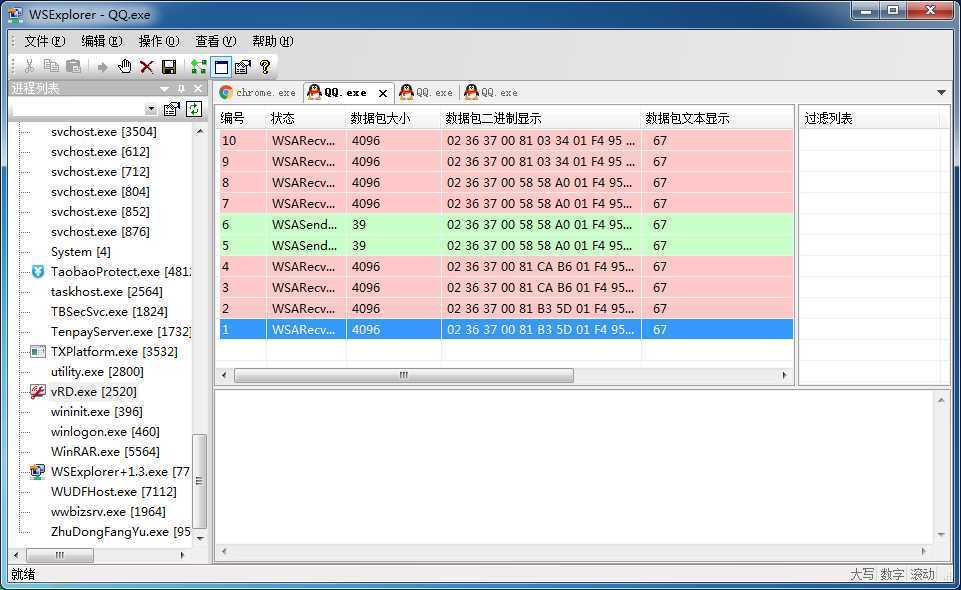Image resolution: width=961 pixels, height=590 pixels.
Task: Open the 编辑(E) menu
Action: tap(102, 41)
